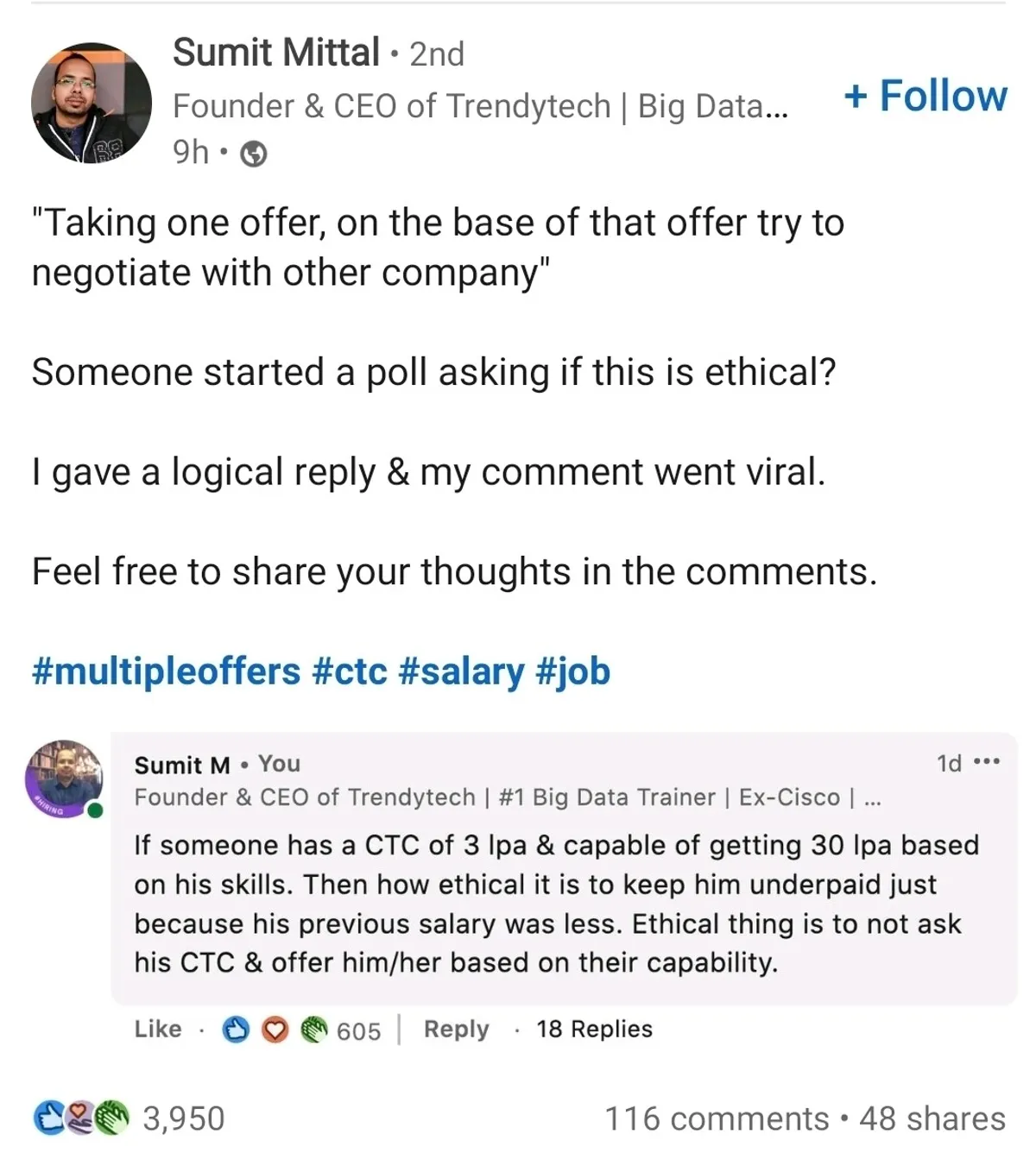This screenshot has height=1172, width=1036.
Task: Click the globe public visibility icon
Action: point(253,154)
